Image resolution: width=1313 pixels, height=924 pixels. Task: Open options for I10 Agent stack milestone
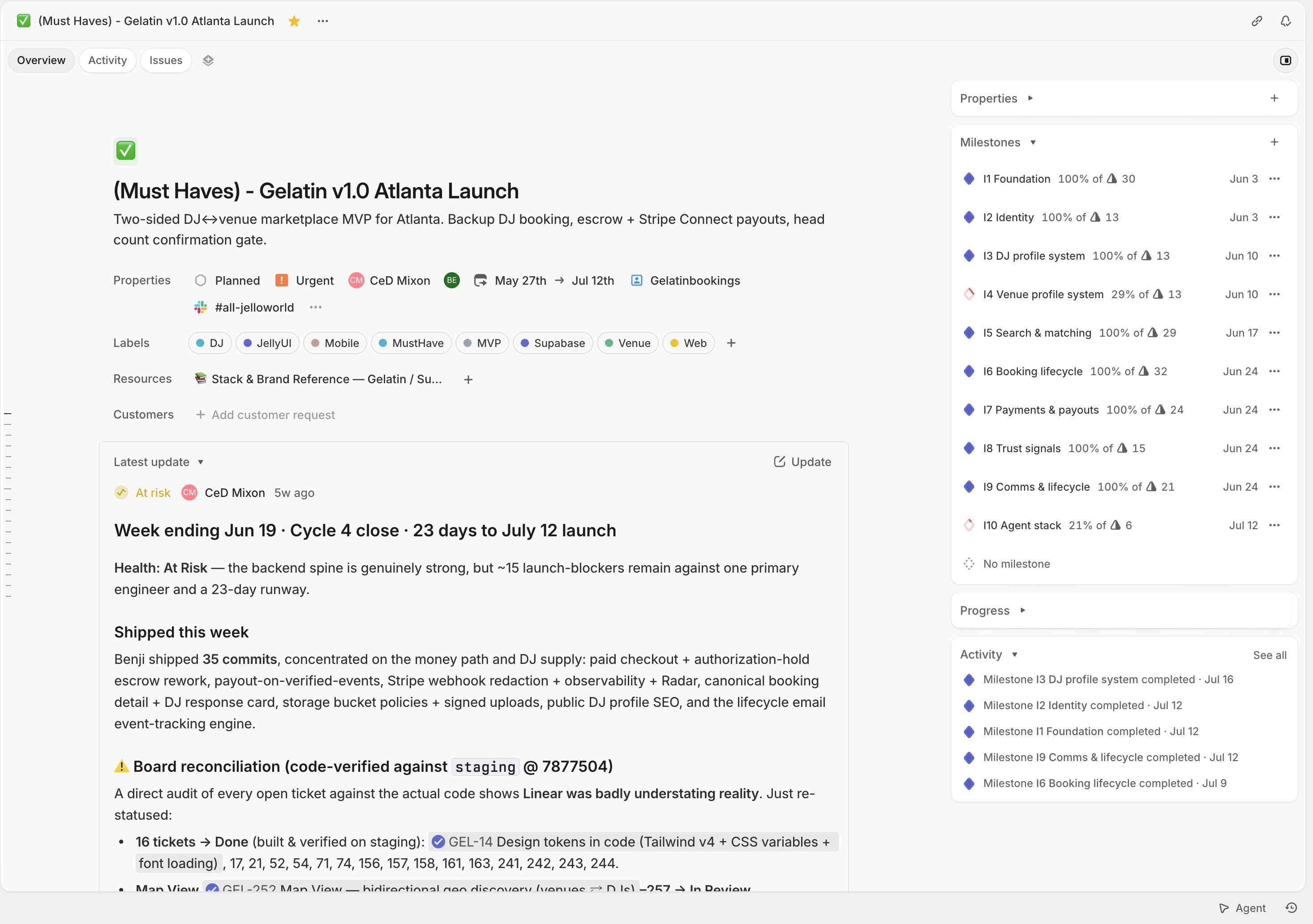point(1274,526)
